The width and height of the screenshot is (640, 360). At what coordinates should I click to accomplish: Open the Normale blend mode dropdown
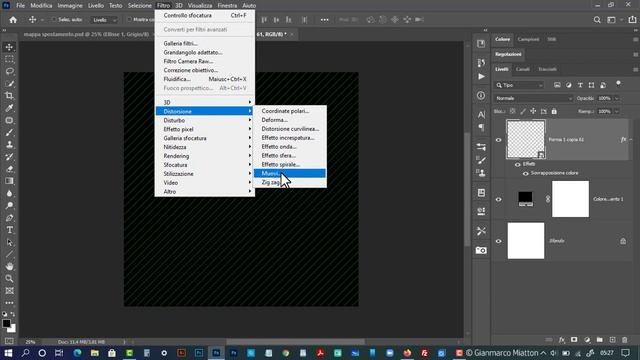[533, 98]
